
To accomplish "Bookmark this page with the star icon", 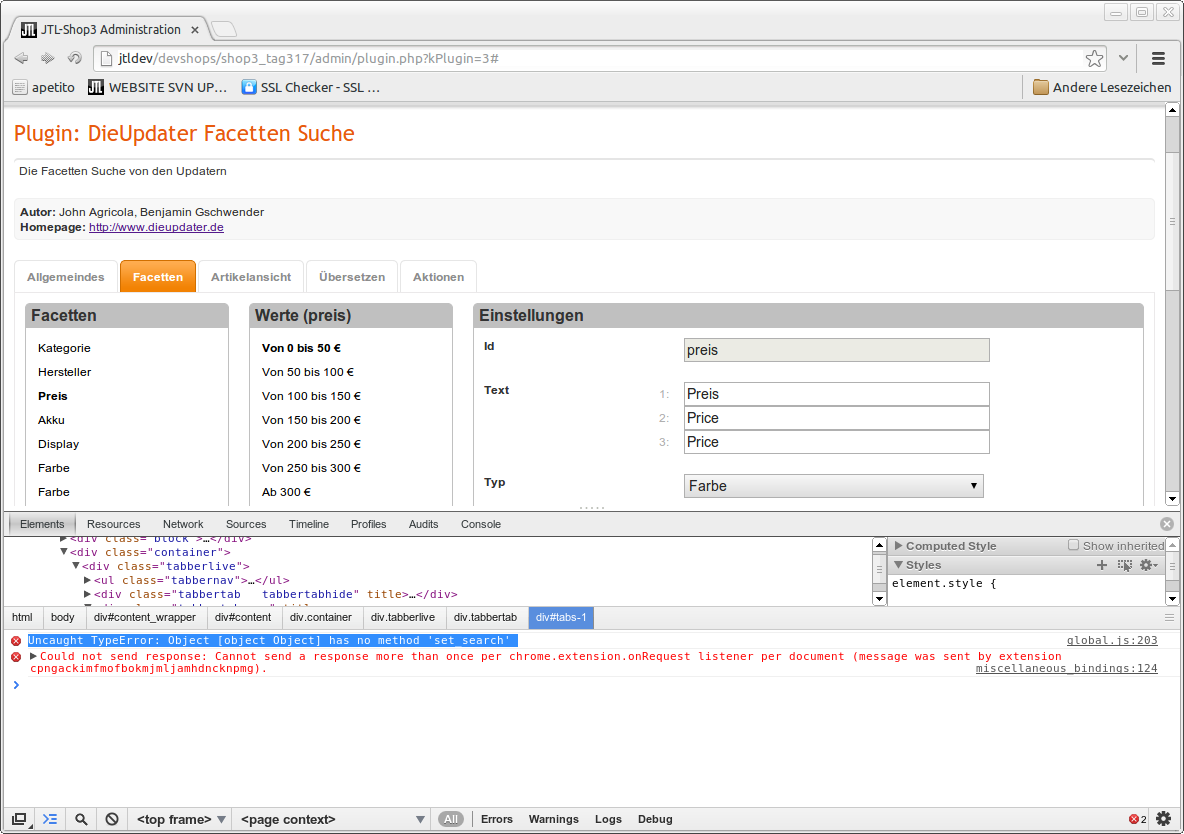I will tap(1094, 58).
